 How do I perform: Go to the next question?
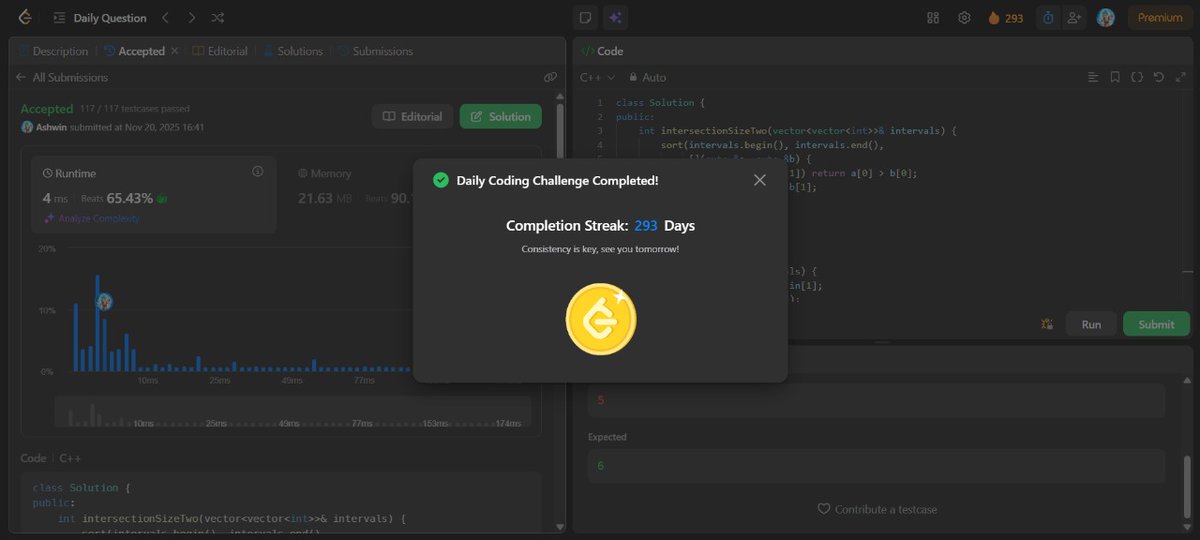192,18
